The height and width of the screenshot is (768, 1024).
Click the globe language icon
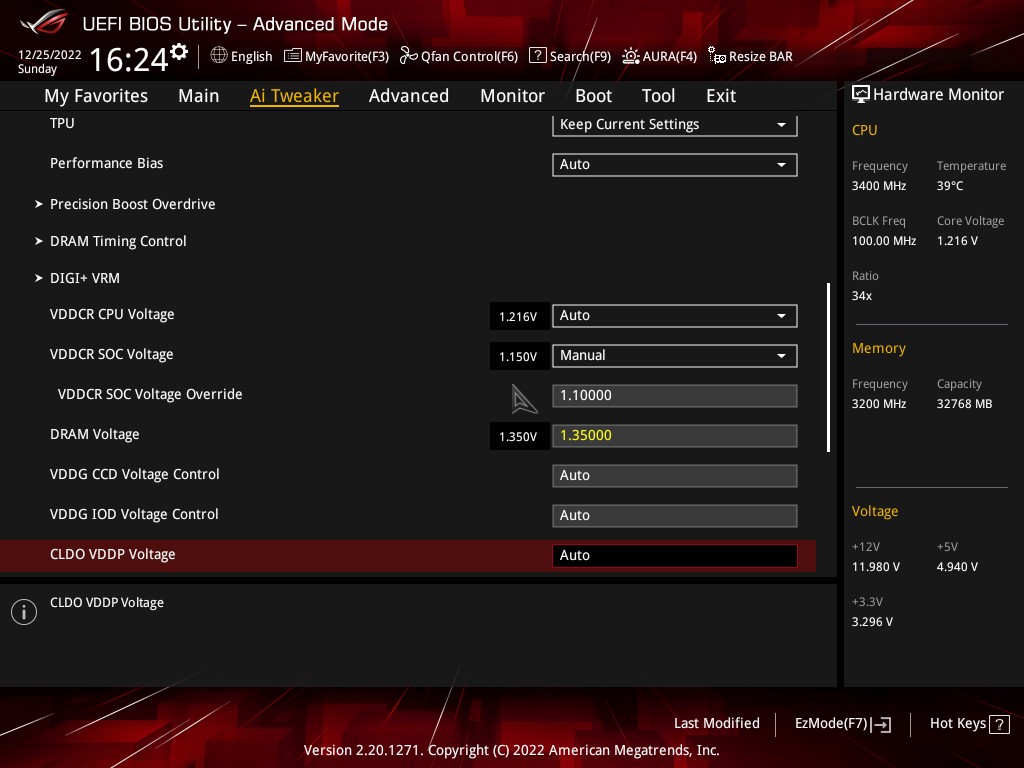pyautogui.click(x=219, y=56)
